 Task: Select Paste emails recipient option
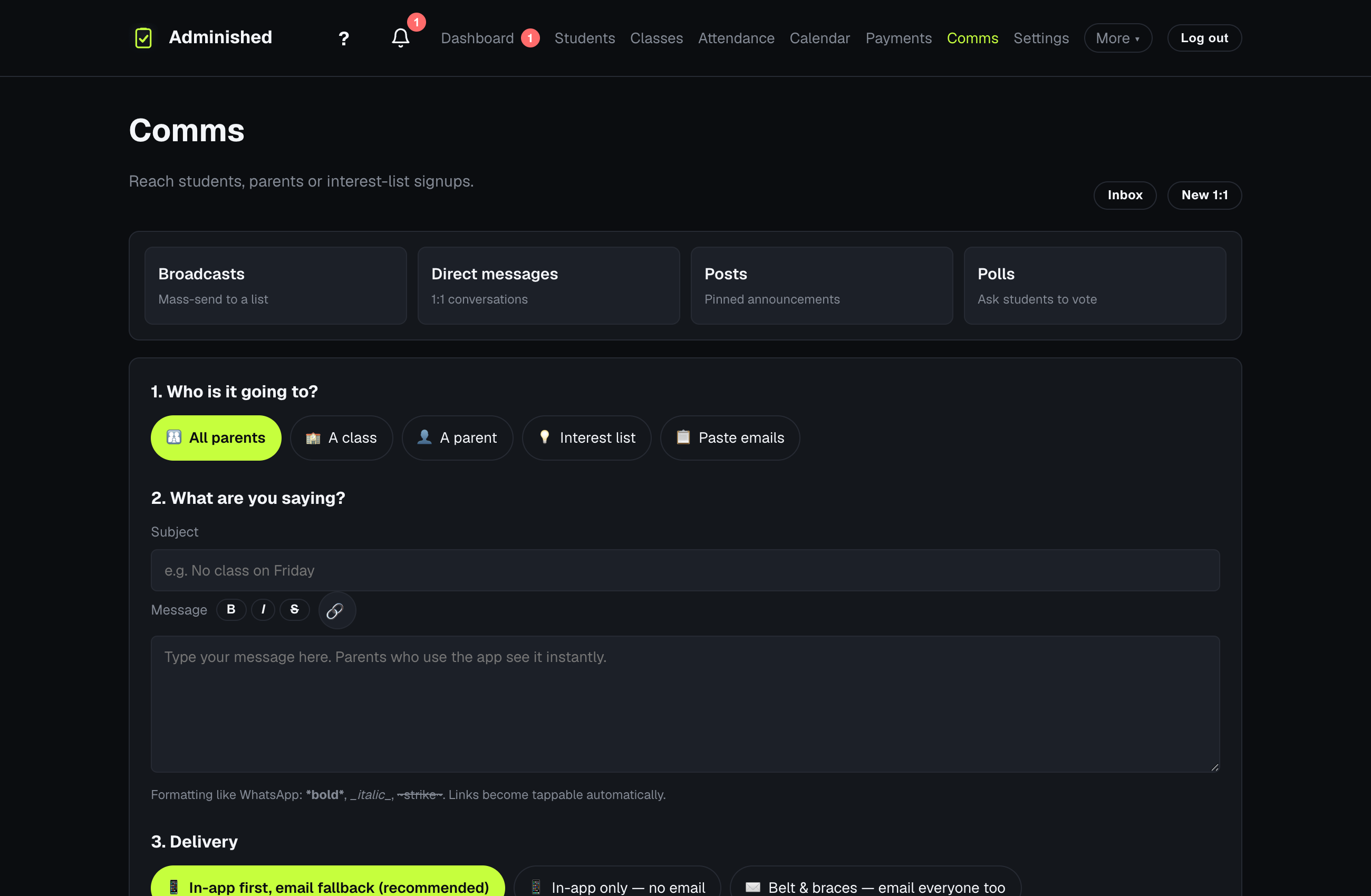(x=730, y=437)
